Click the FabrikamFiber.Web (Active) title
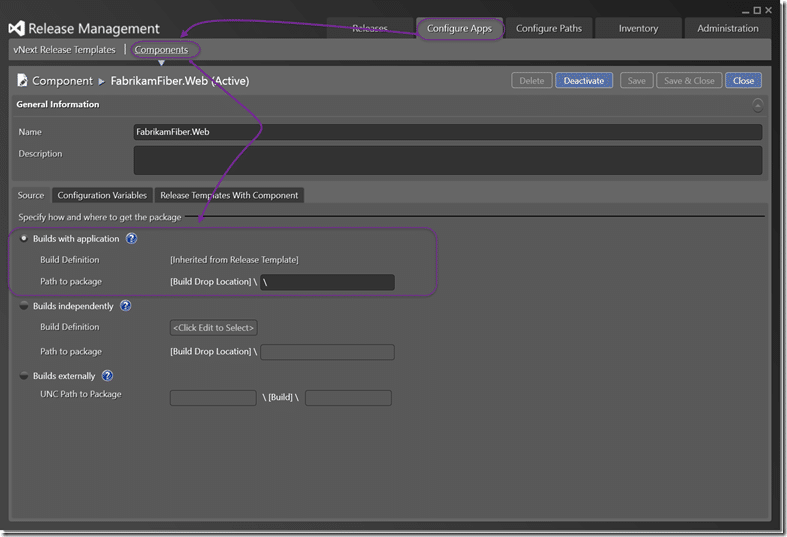Screen dimensions: 787x537 pyautogui.click(x=180, y=81)
